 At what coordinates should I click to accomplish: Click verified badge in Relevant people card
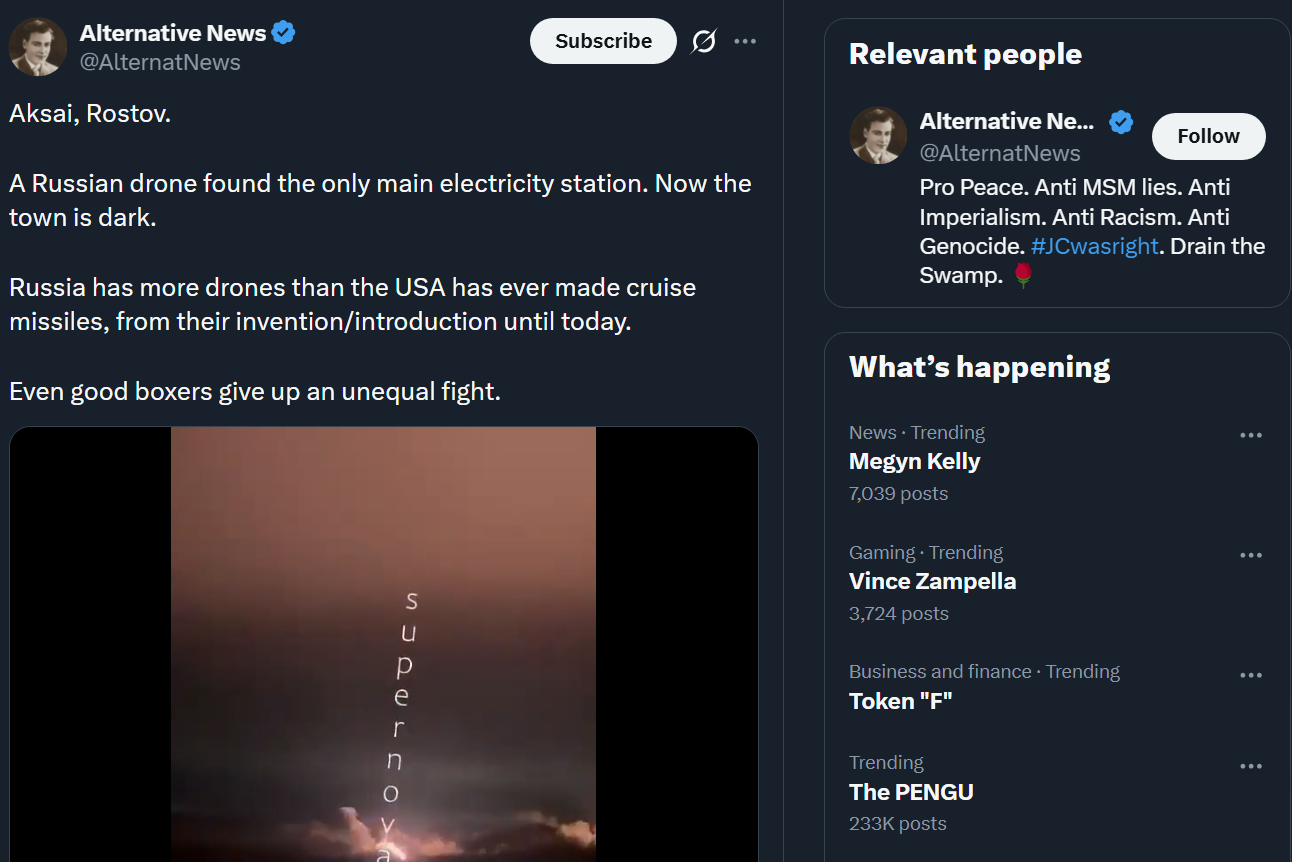(x=1122, y=122)
